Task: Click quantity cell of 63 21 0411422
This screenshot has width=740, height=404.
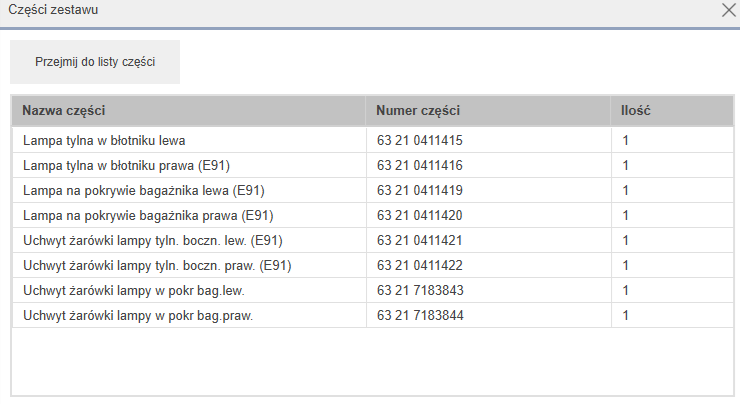Action: click(672, 265)
